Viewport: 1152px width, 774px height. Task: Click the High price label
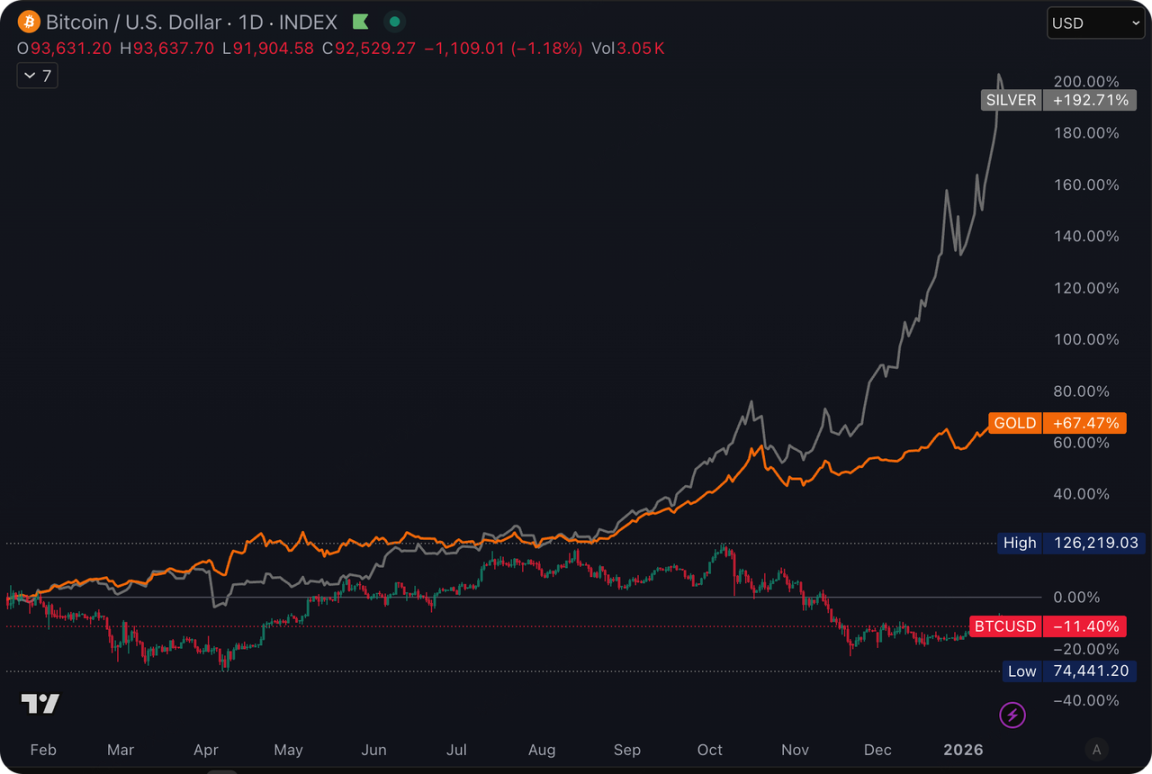pyautogui.click(x=1020, y=543)
